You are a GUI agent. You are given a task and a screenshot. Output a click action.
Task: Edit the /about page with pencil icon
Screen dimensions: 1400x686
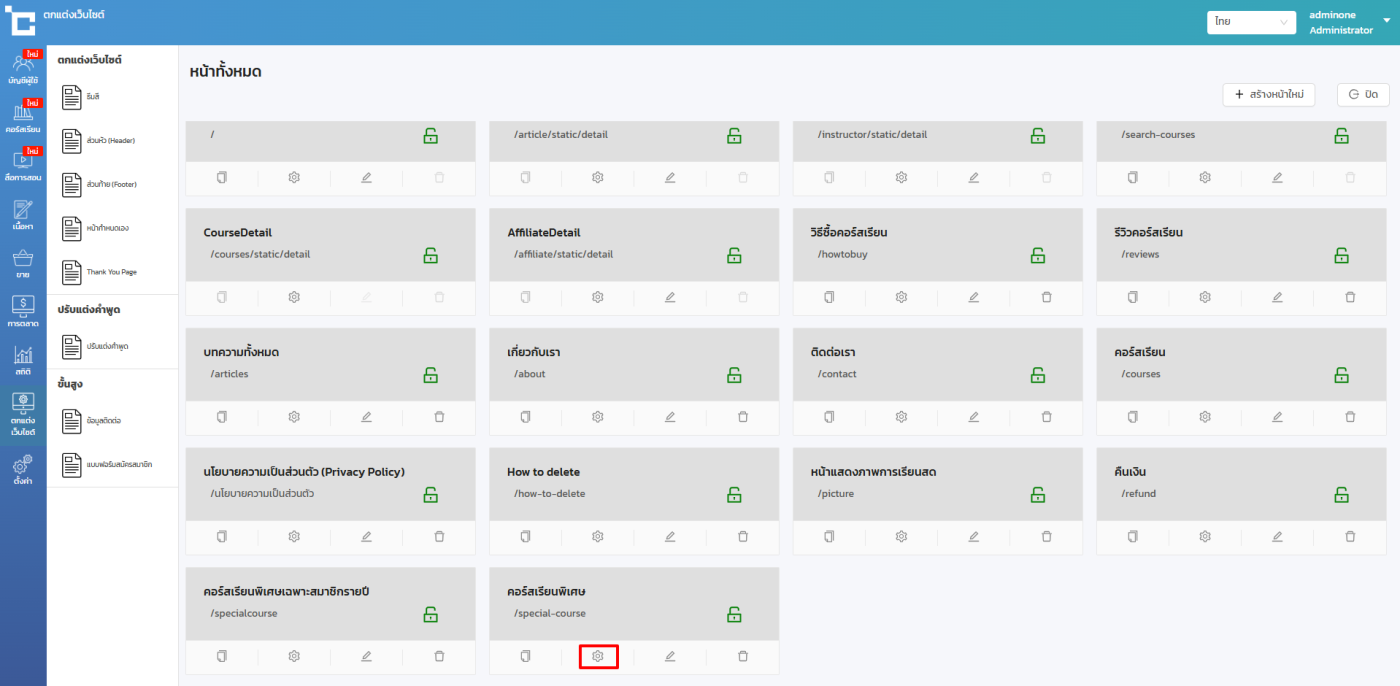coord(670,417)
